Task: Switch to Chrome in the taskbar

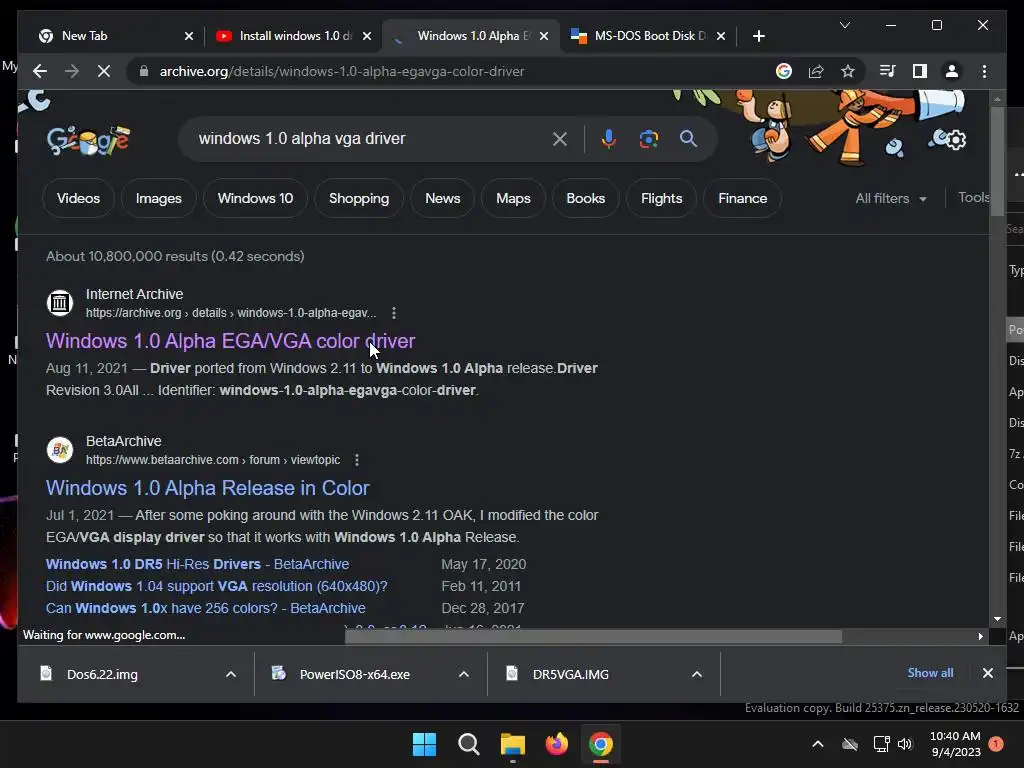Action: pyautogui.click(x=601, y=744)
